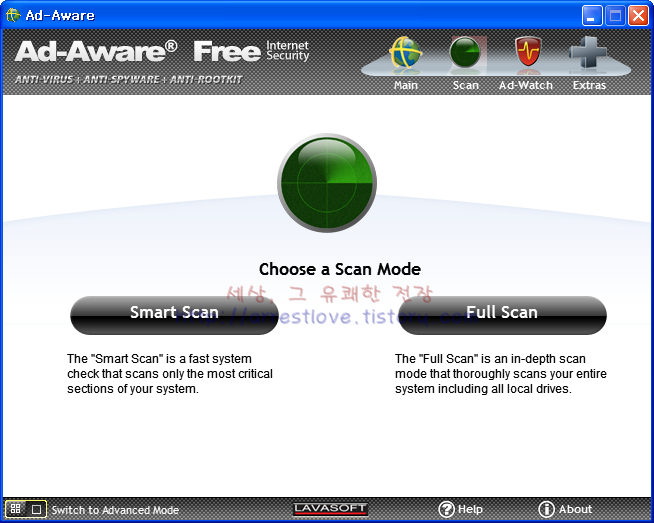Image resolution: width=654 pixels, height=523 pixels.
Task: Start the Smart Scan
Action: pyautogui.click(x=174, y=315)
